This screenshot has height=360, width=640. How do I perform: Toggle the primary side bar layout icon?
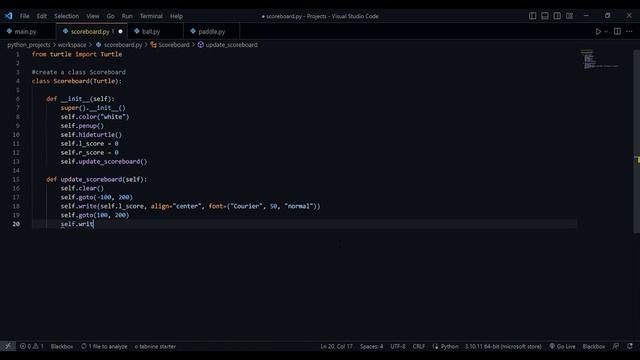point(533,16)
